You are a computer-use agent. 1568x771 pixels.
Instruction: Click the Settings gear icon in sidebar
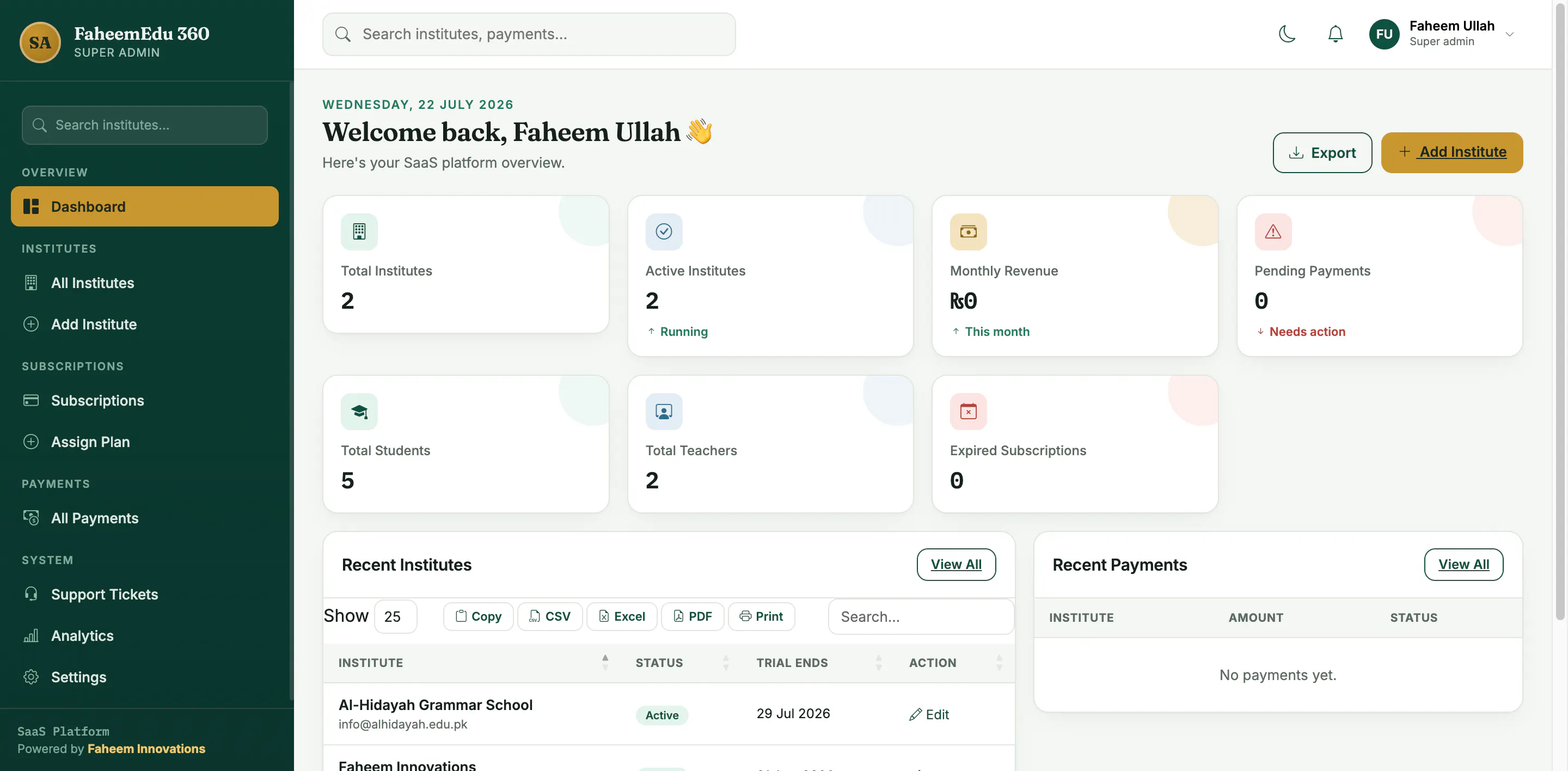click(31, 677)
